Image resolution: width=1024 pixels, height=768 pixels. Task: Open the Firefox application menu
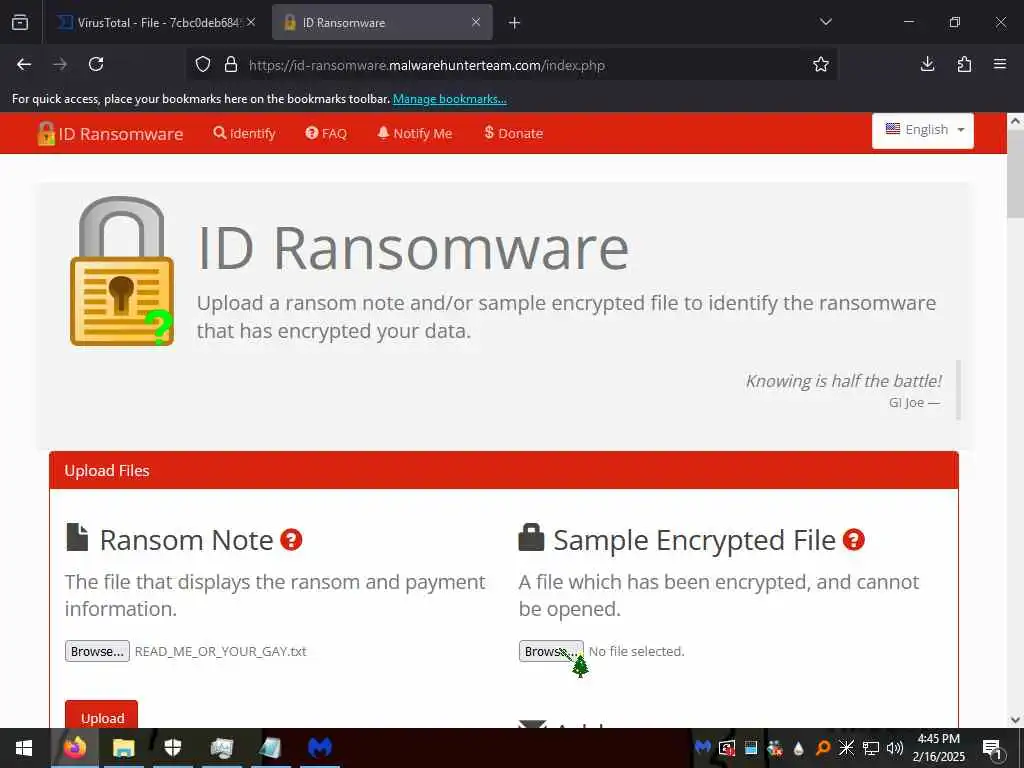[x=1000, y=64]
